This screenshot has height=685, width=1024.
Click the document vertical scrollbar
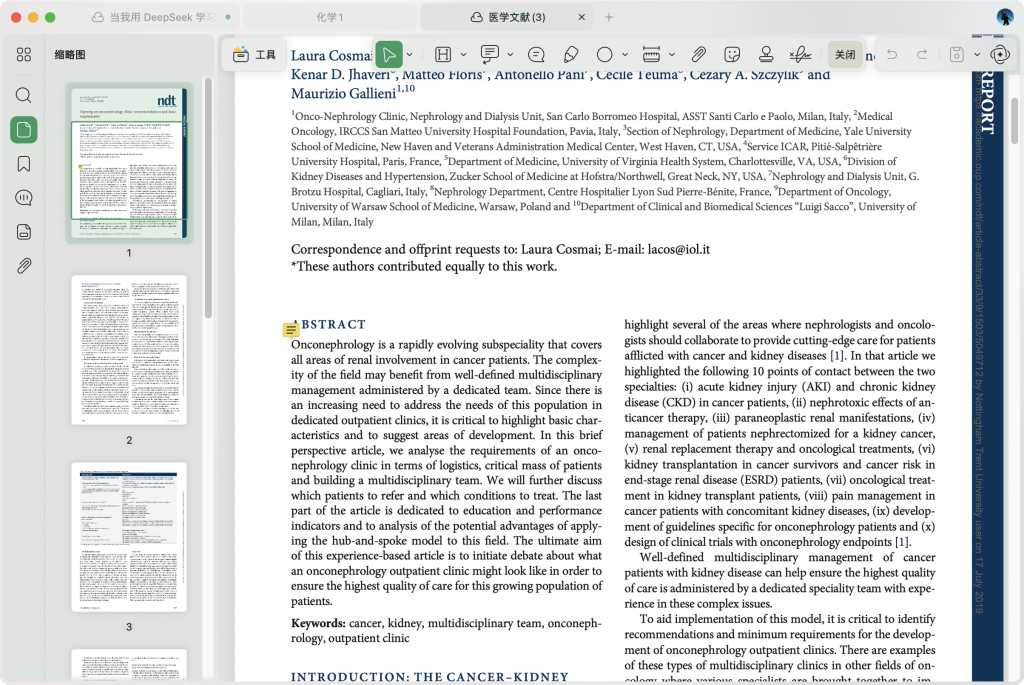click(1014, 121)
